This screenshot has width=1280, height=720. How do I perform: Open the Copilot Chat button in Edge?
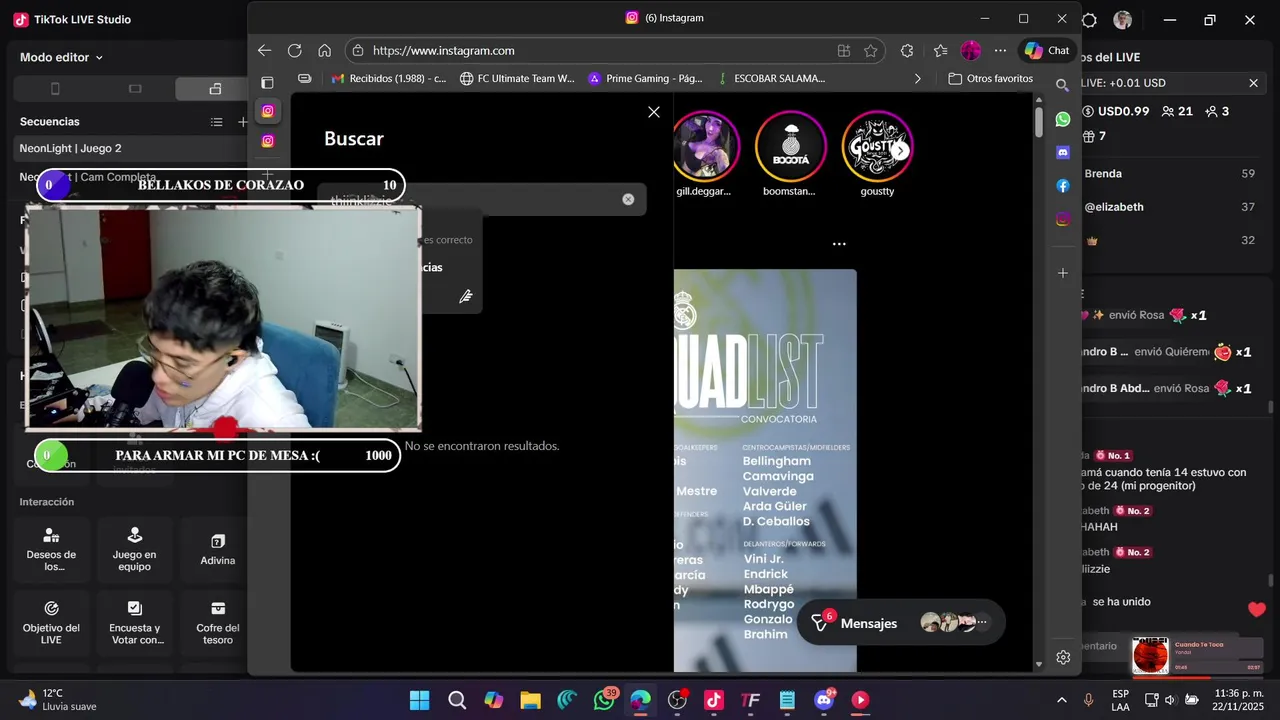coord(1046,51)
